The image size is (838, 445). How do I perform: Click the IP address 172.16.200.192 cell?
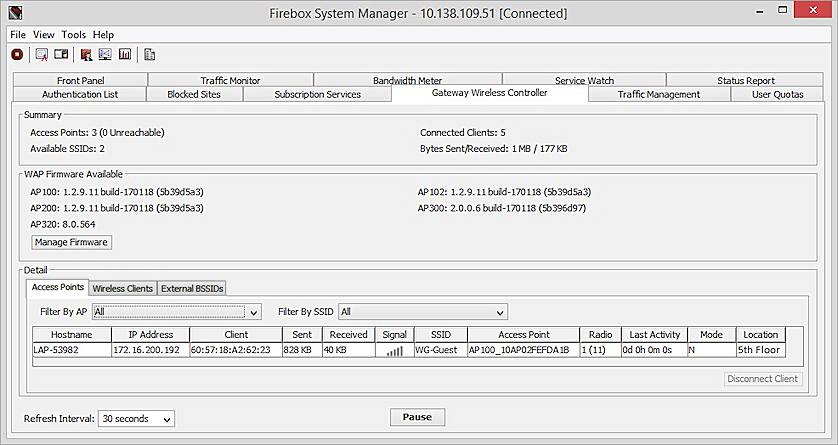[x=151, y=350]
